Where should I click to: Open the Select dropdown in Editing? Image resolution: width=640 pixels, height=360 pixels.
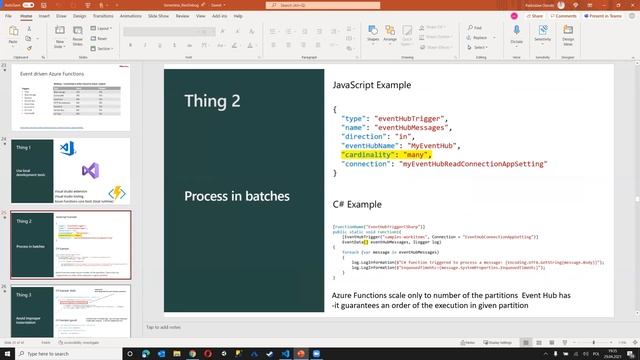point(478,47)
